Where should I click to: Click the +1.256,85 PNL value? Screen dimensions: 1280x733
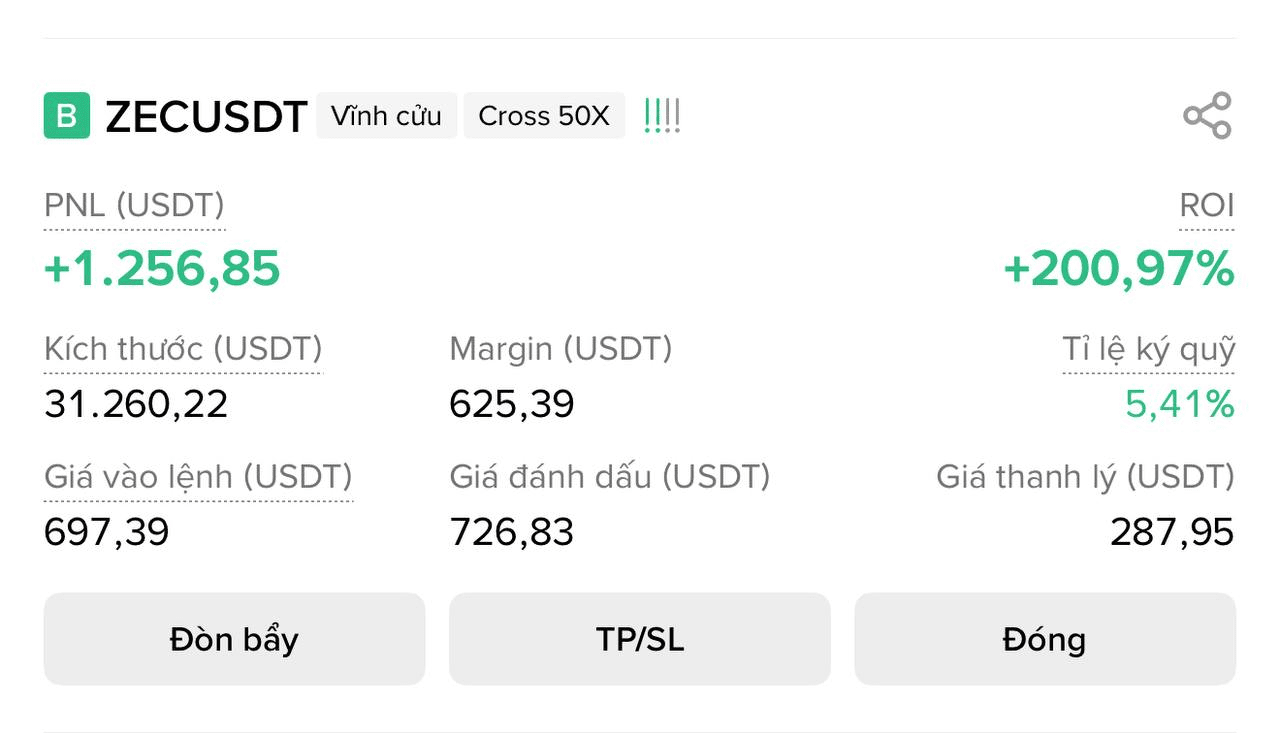click(x=162, y=269)
